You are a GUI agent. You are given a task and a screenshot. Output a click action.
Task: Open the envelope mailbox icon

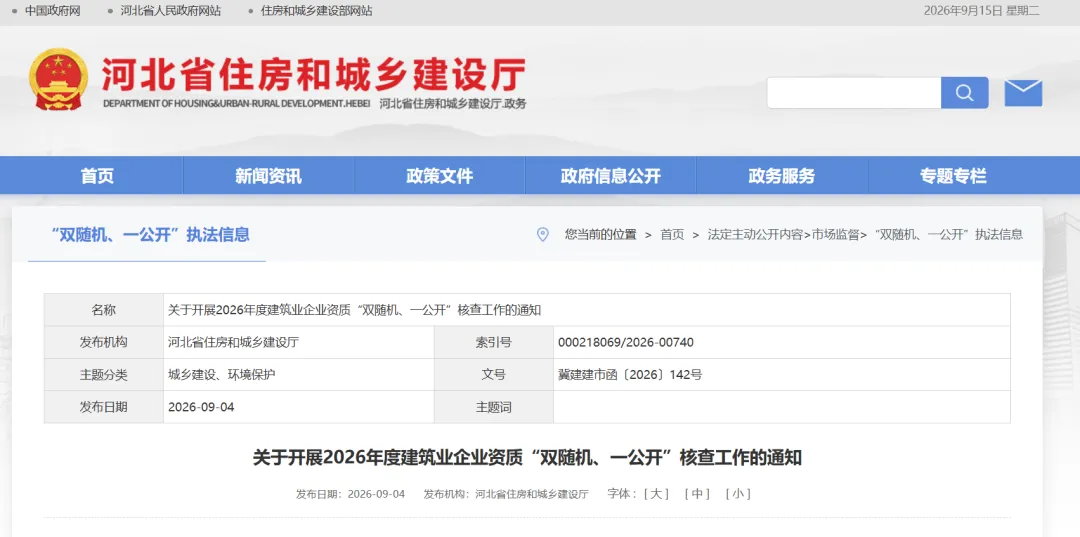1023,93
